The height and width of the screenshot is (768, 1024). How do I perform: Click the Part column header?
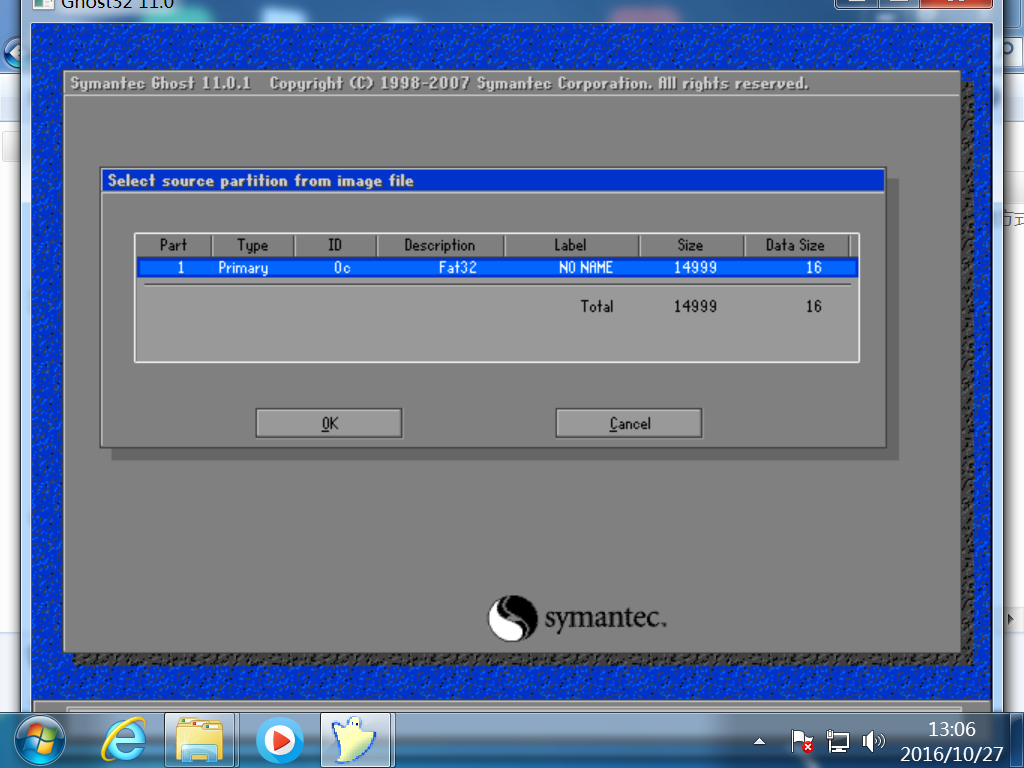173,245
